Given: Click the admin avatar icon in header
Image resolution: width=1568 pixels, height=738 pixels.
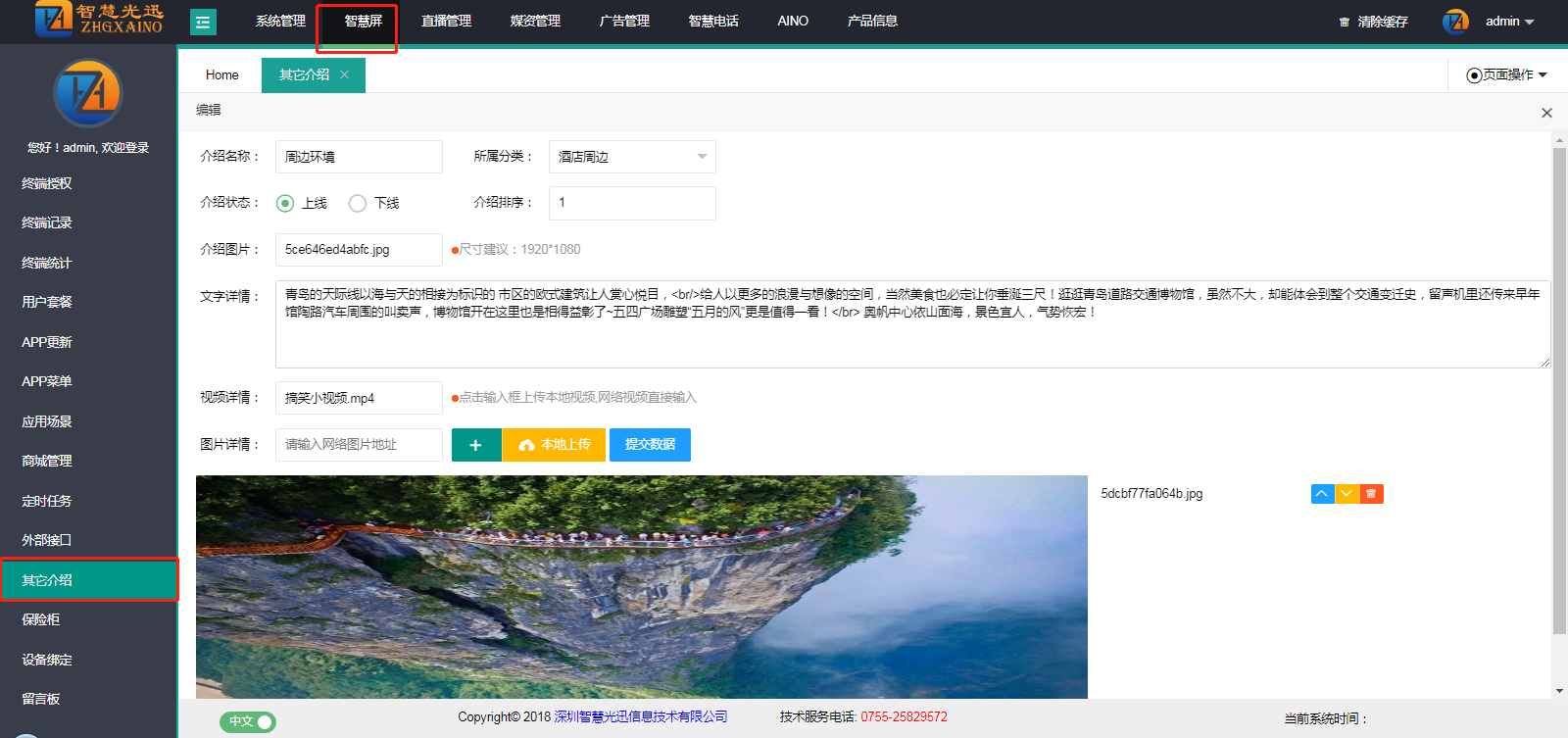Looking at the screenshot, I should [1455, 22].
